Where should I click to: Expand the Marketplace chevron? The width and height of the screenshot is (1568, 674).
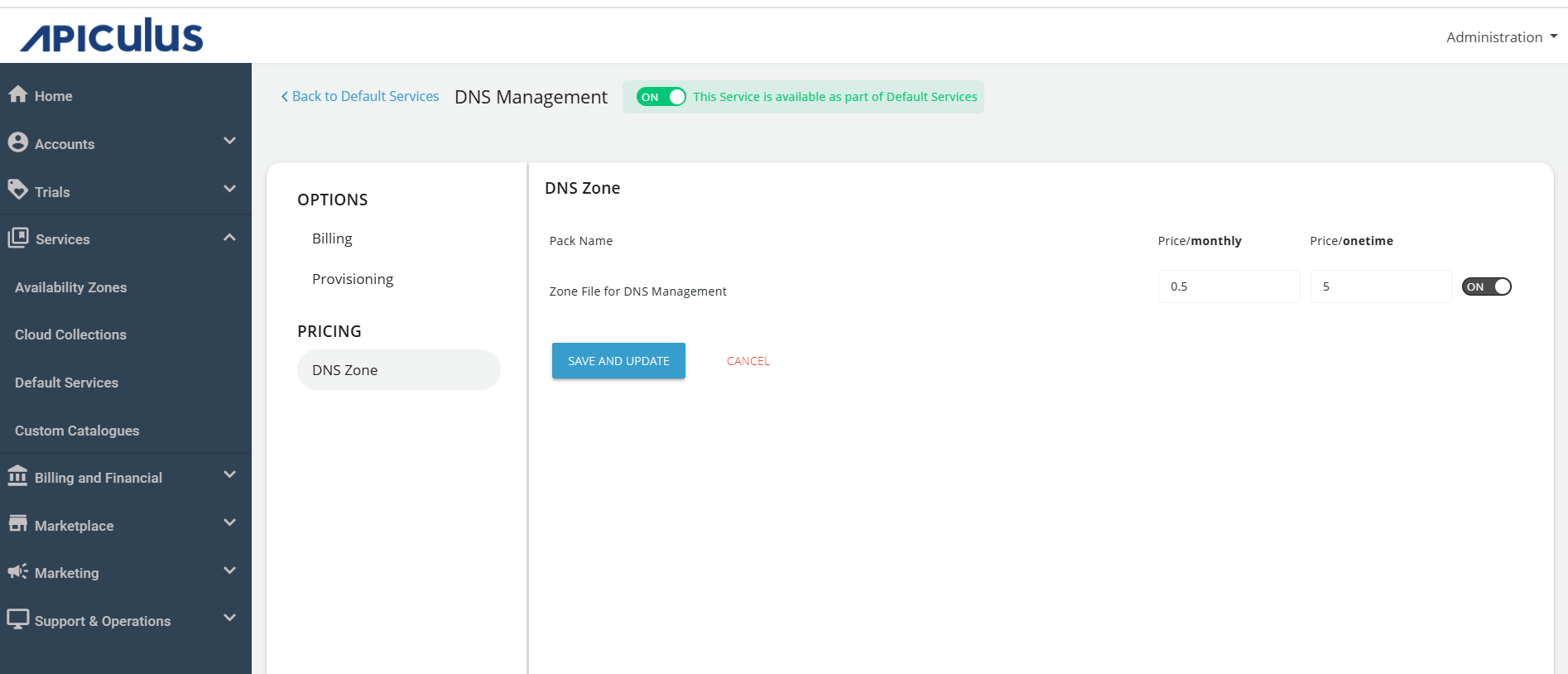(229, 523)
